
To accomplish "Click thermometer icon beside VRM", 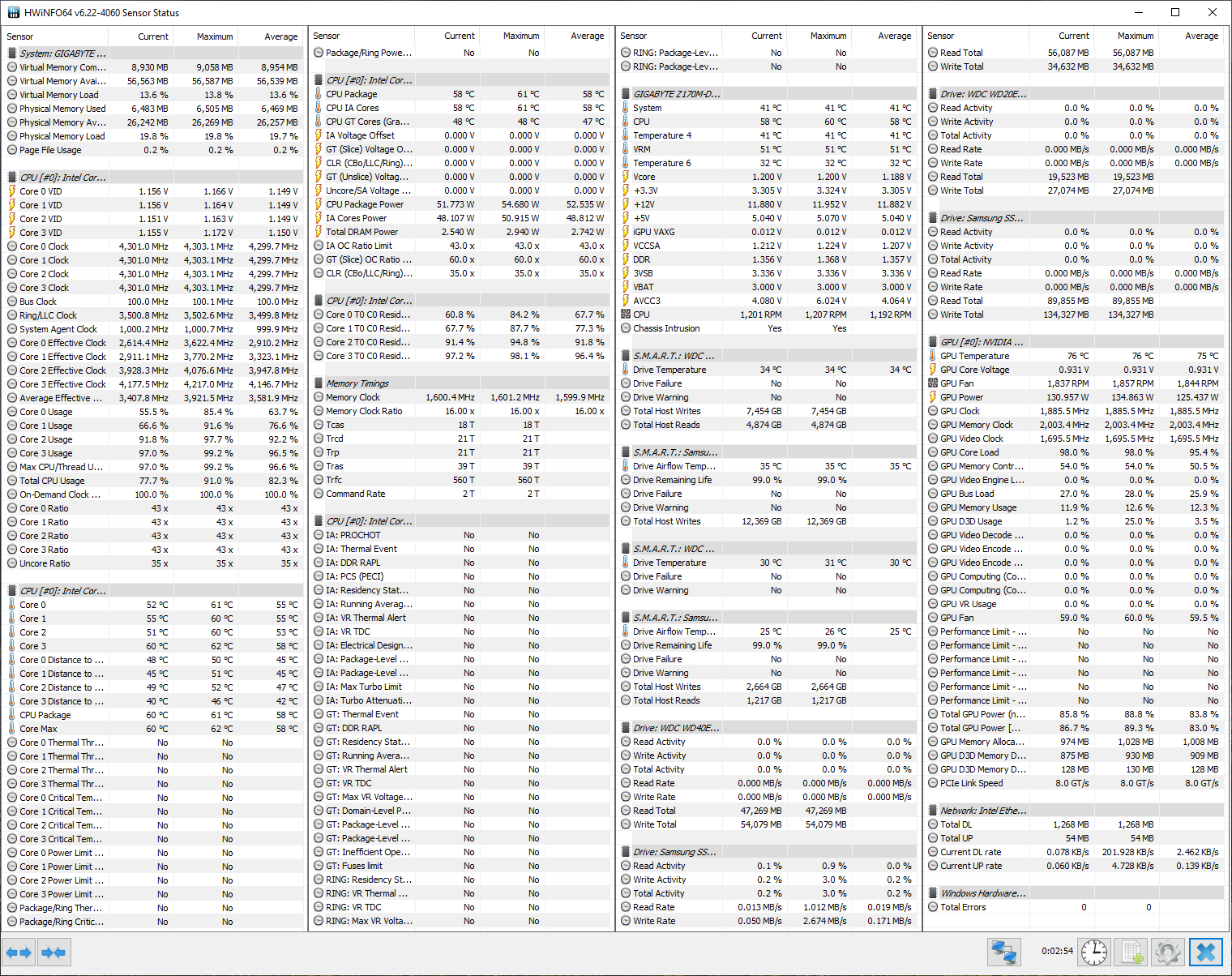I will 626,149.
